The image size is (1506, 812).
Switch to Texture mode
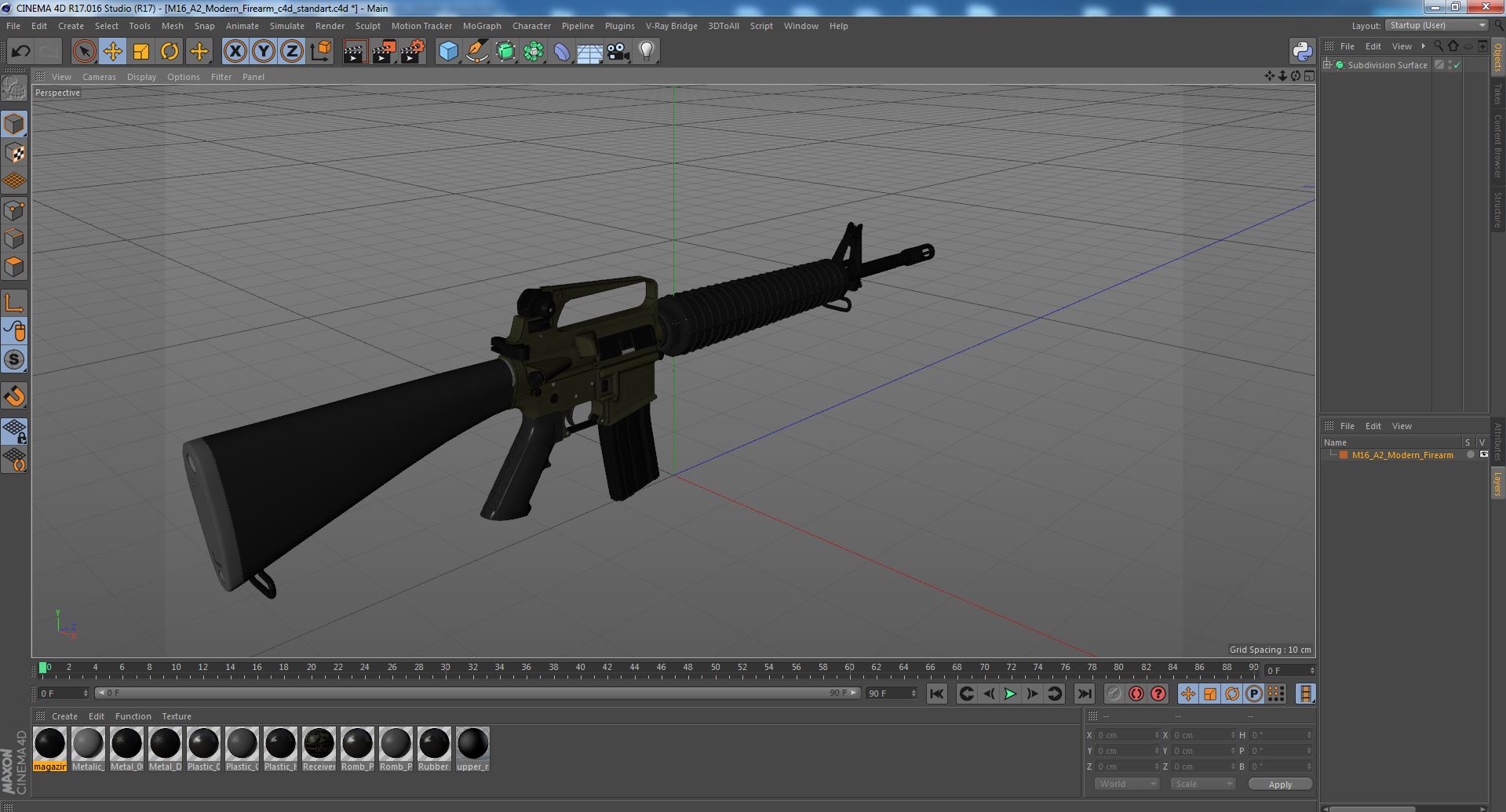(x=14, y=153)
